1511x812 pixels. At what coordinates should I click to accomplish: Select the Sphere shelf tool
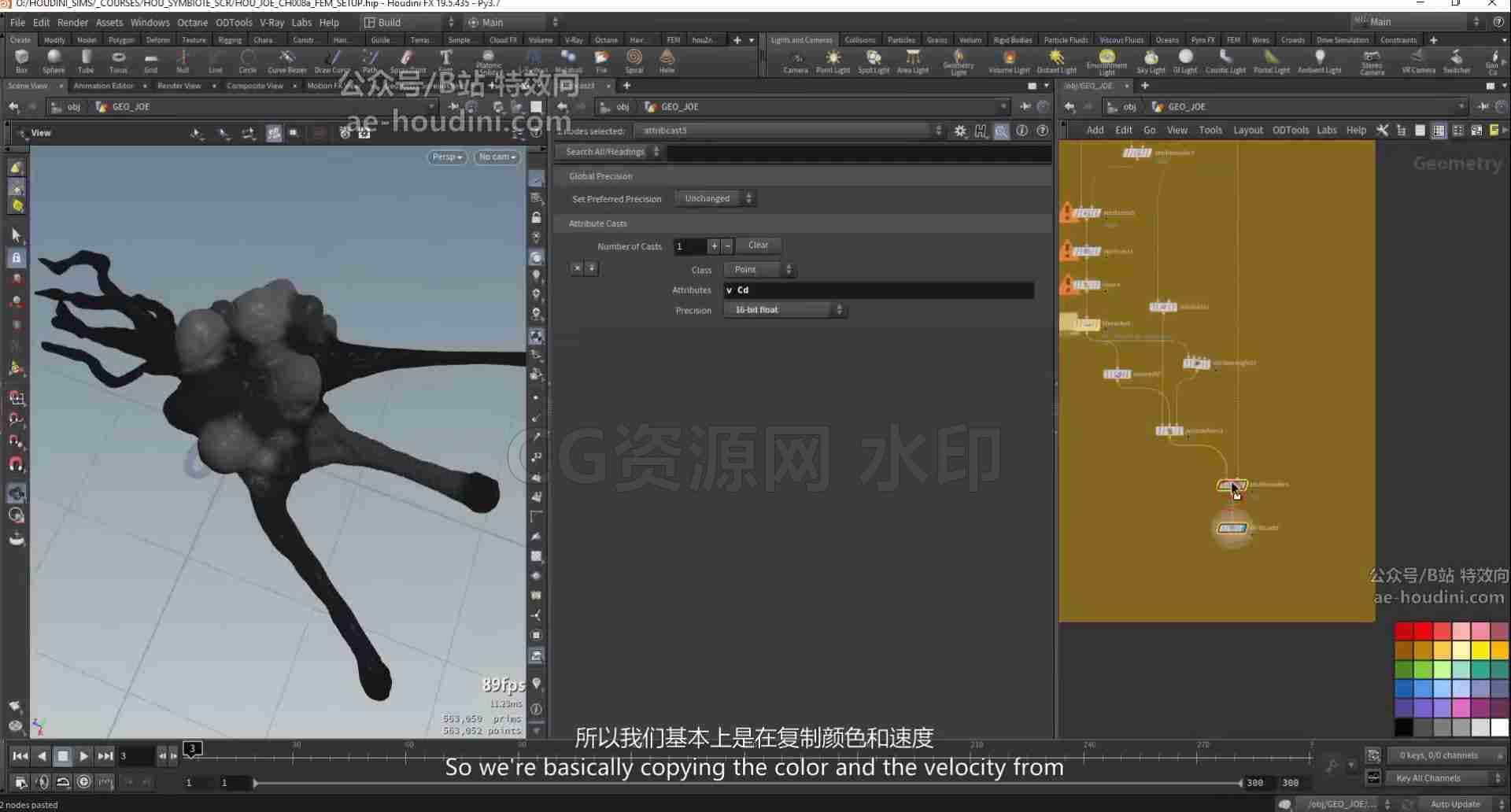click(x=54, y=61)
